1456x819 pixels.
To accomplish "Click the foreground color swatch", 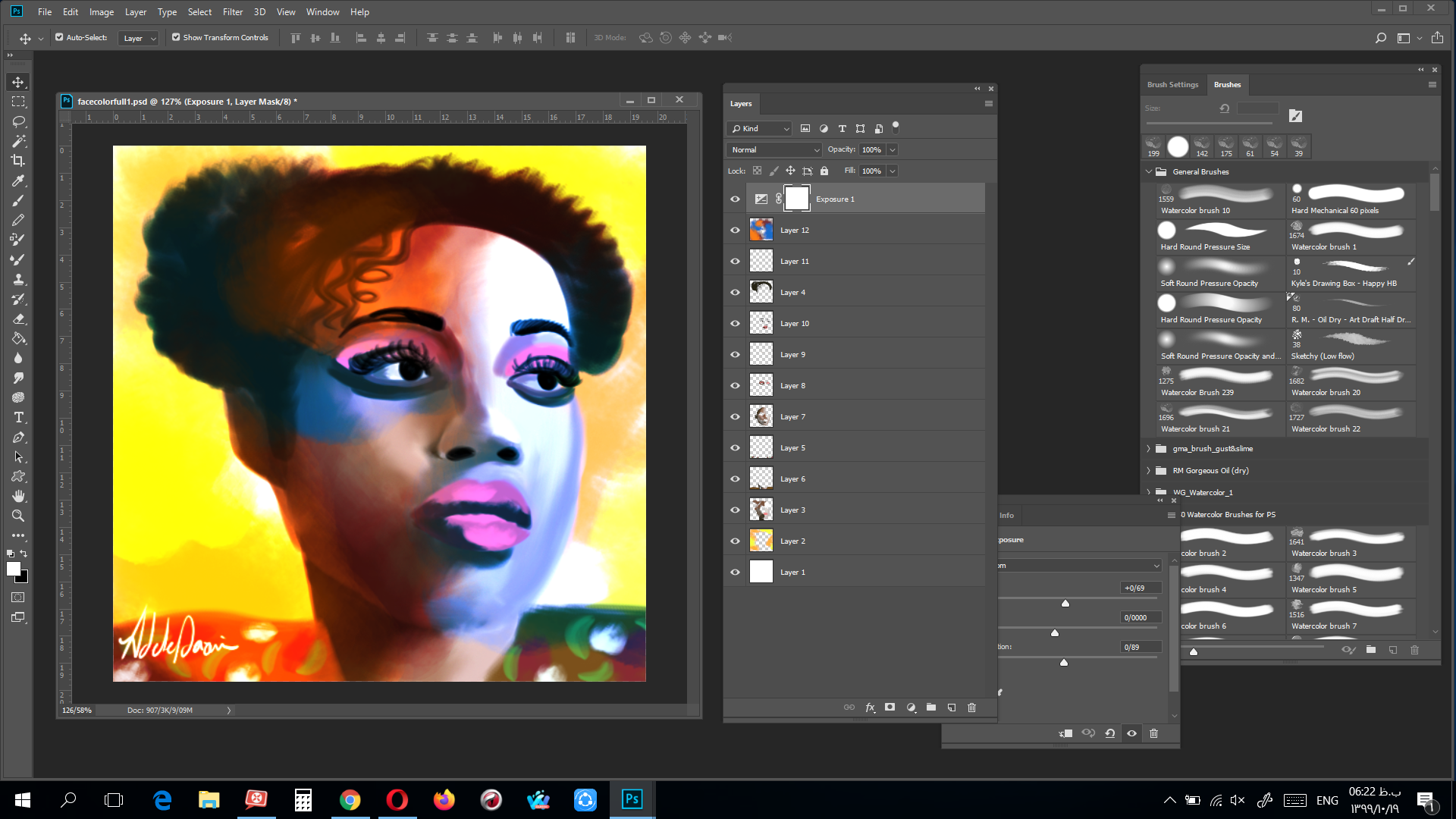I will (13, 570).
